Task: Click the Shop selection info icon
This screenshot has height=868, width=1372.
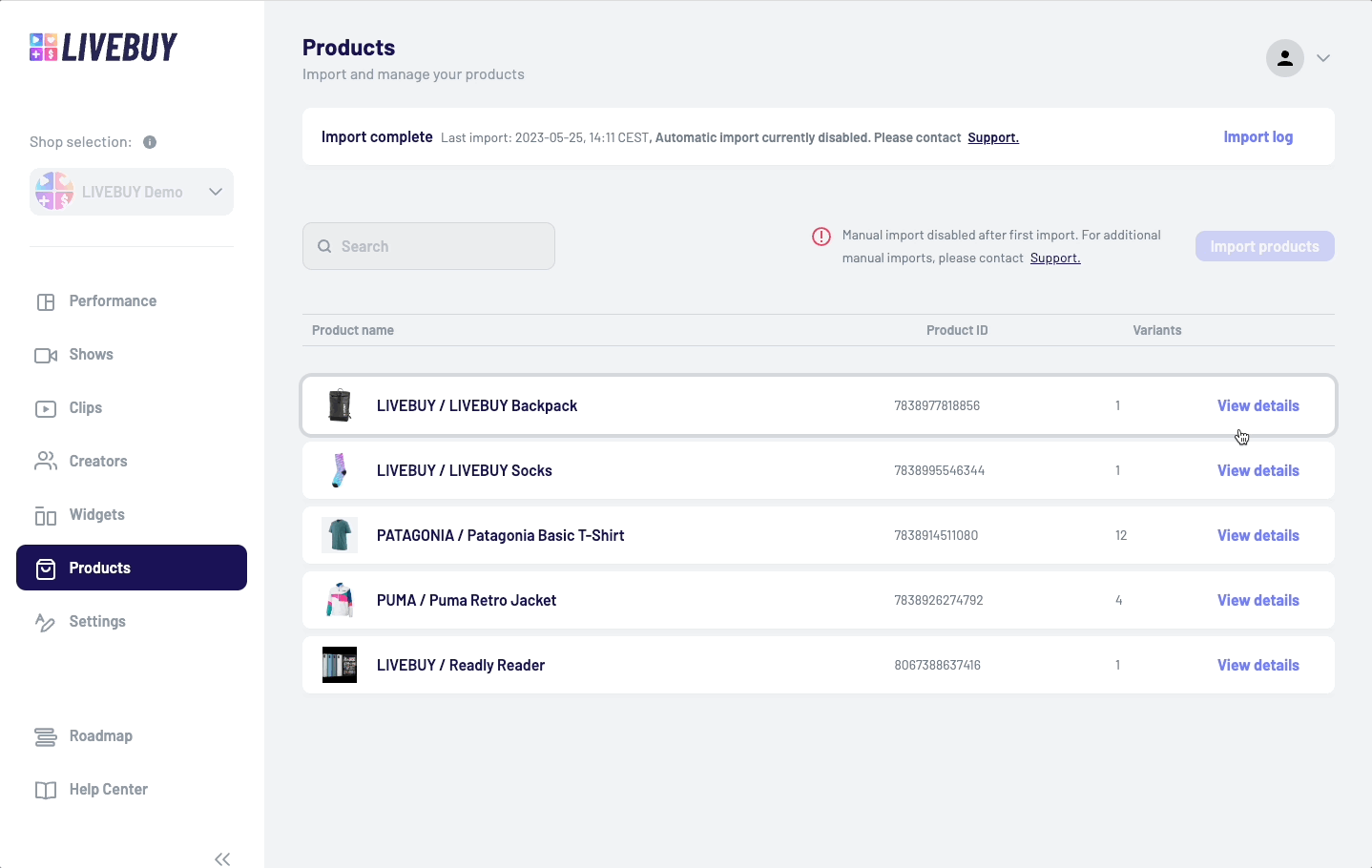Action: click(149, 141)
